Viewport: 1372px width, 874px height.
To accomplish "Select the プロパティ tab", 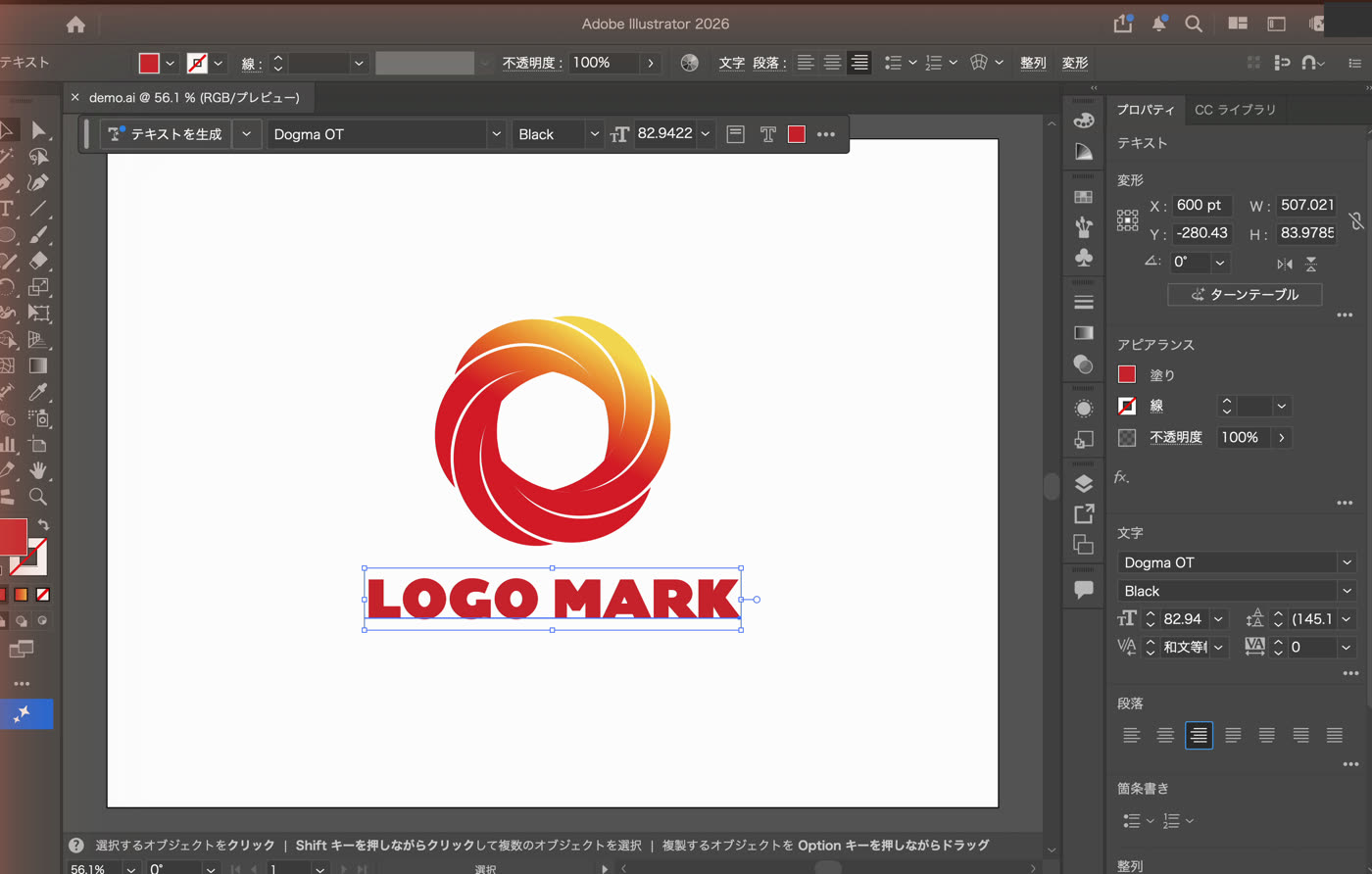I will 1146,110.
